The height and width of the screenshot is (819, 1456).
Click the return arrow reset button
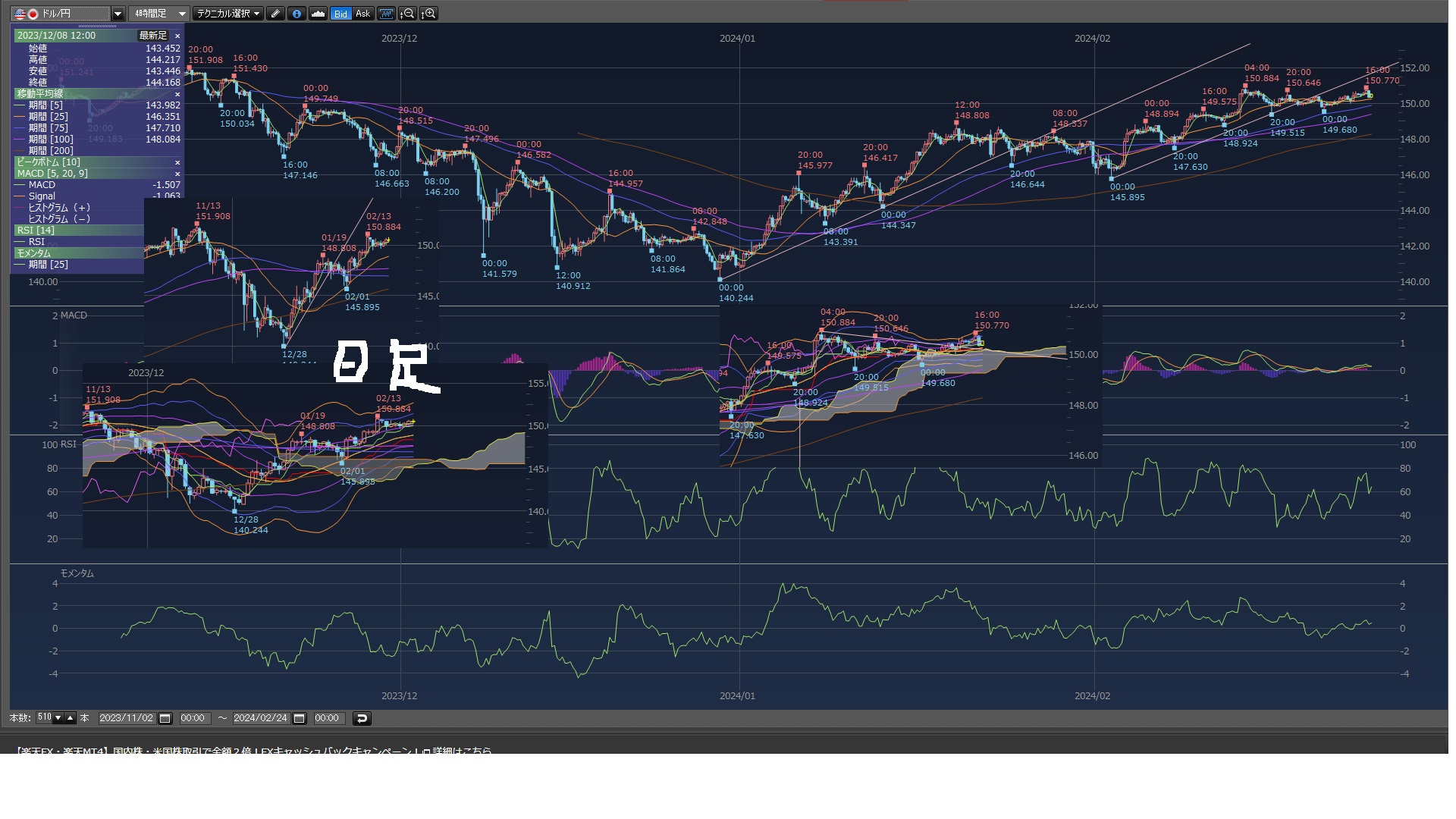362,718
